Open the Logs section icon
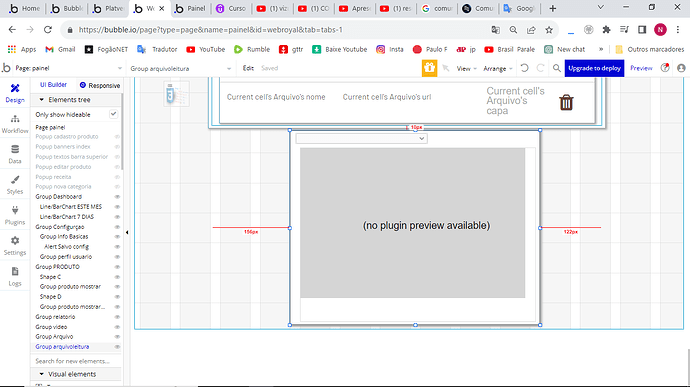The image size is (690, 387). (x=15, y=272)
